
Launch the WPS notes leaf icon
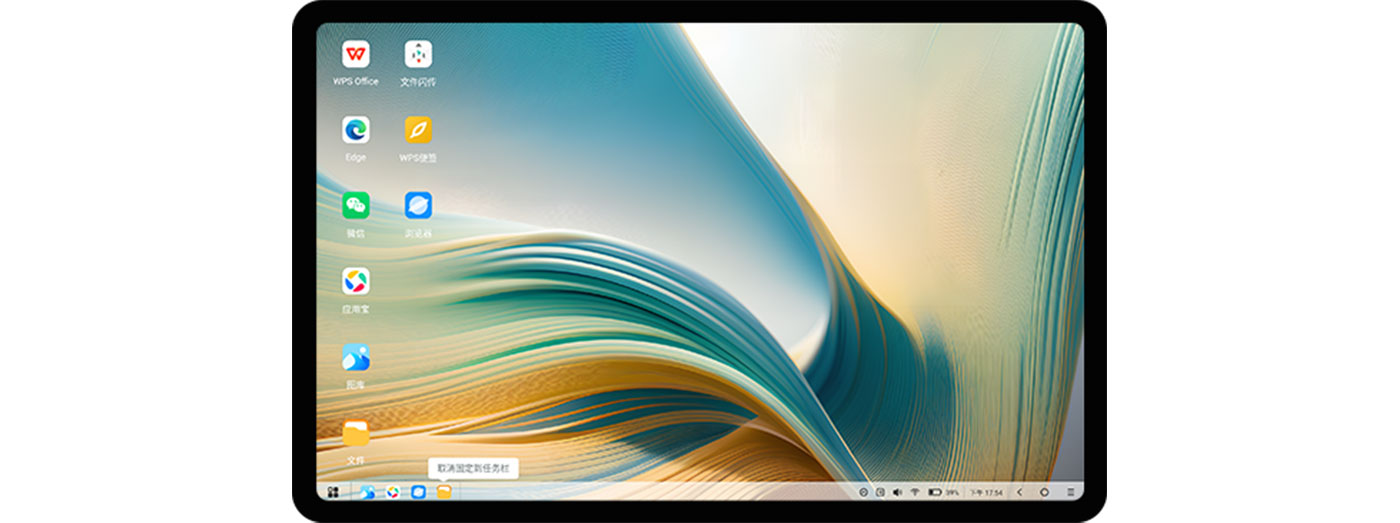coord(418,130)
